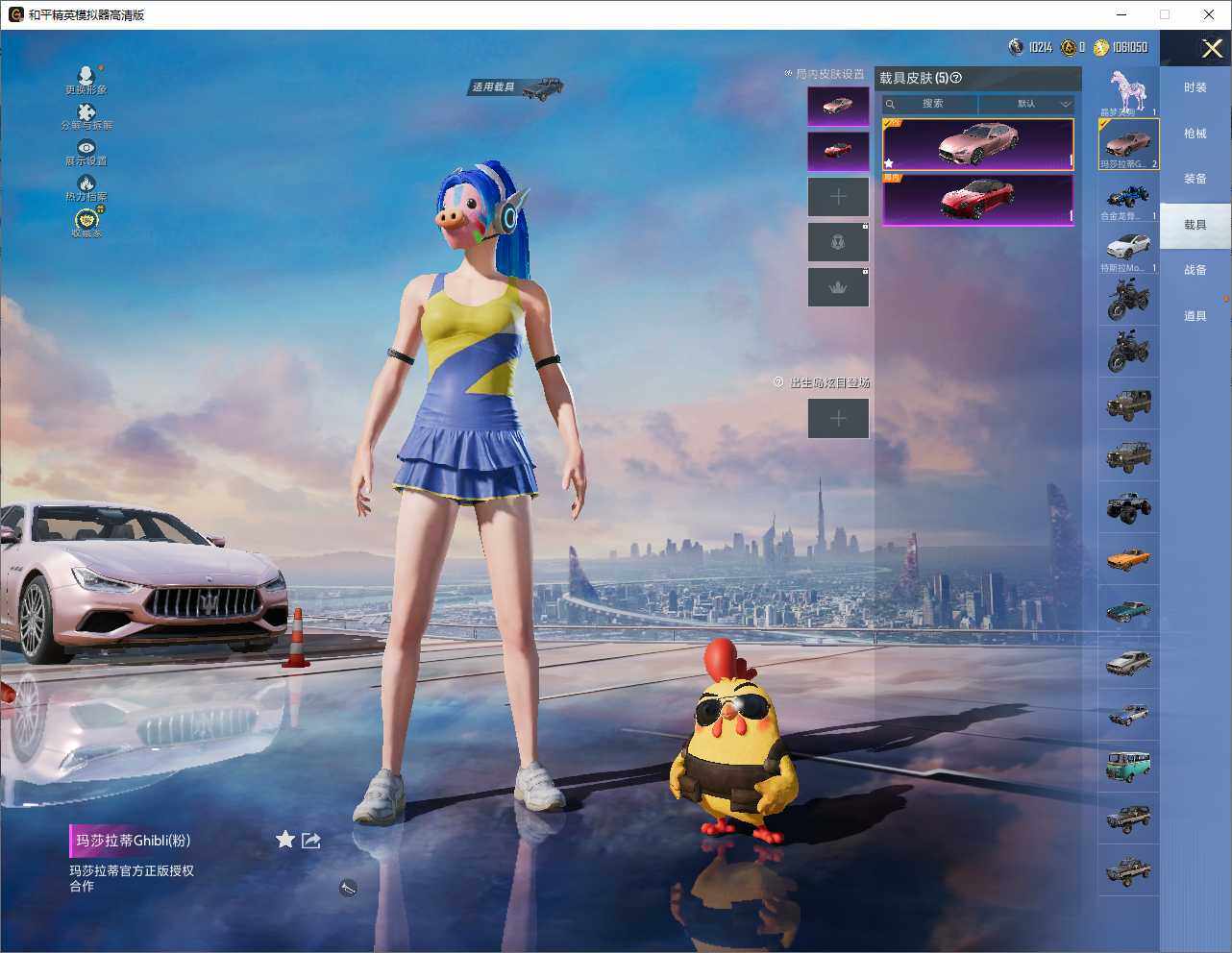The width and height of the screenshot is (1232, 953).
Task: Favorite the skin with the star icon
Action: [285, 840]
